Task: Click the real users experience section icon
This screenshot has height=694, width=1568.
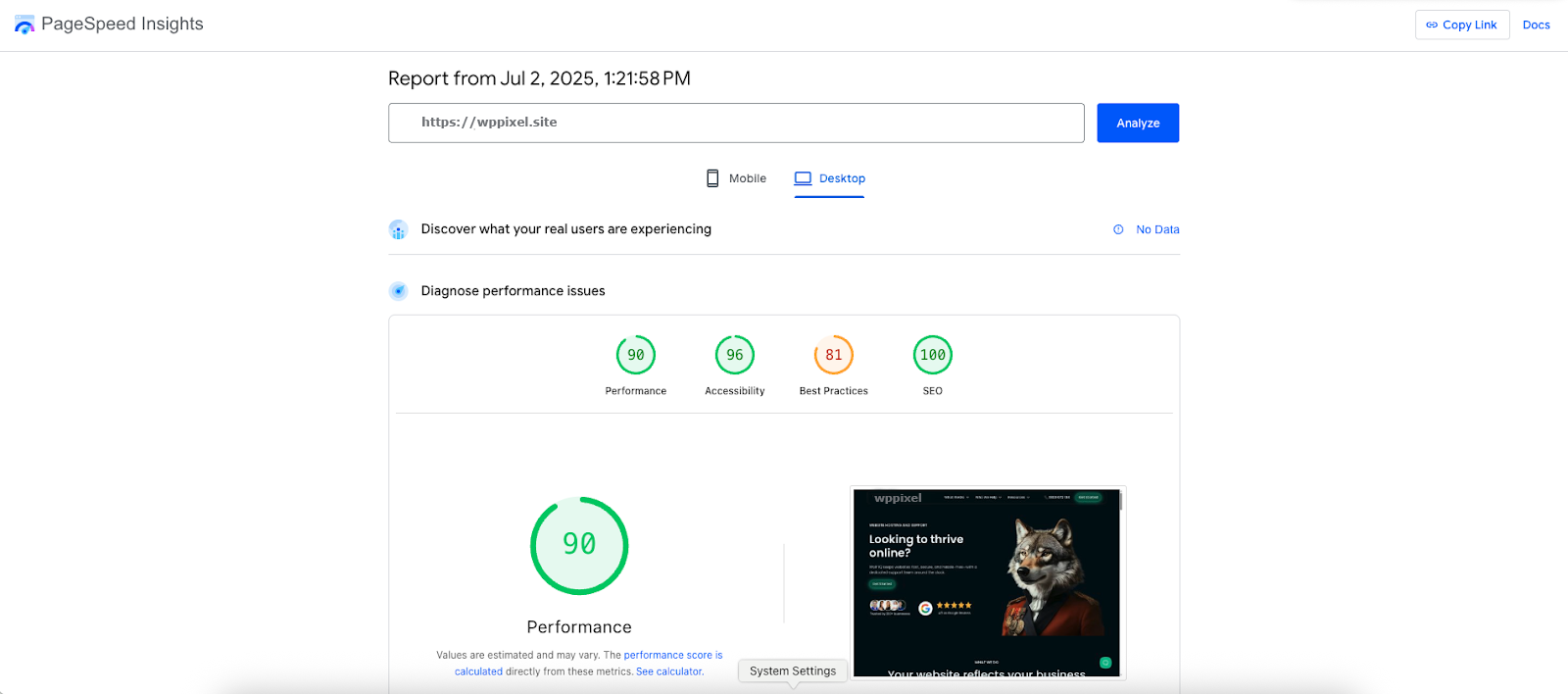Action: 398,229
